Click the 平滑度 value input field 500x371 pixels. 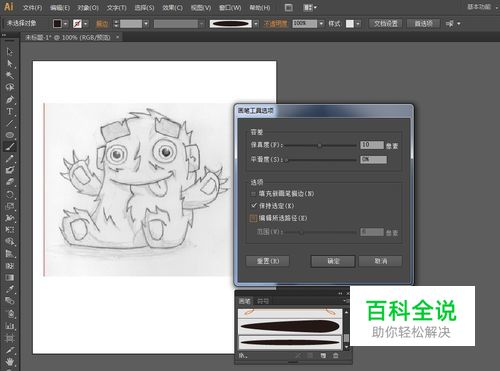(373, 160)
